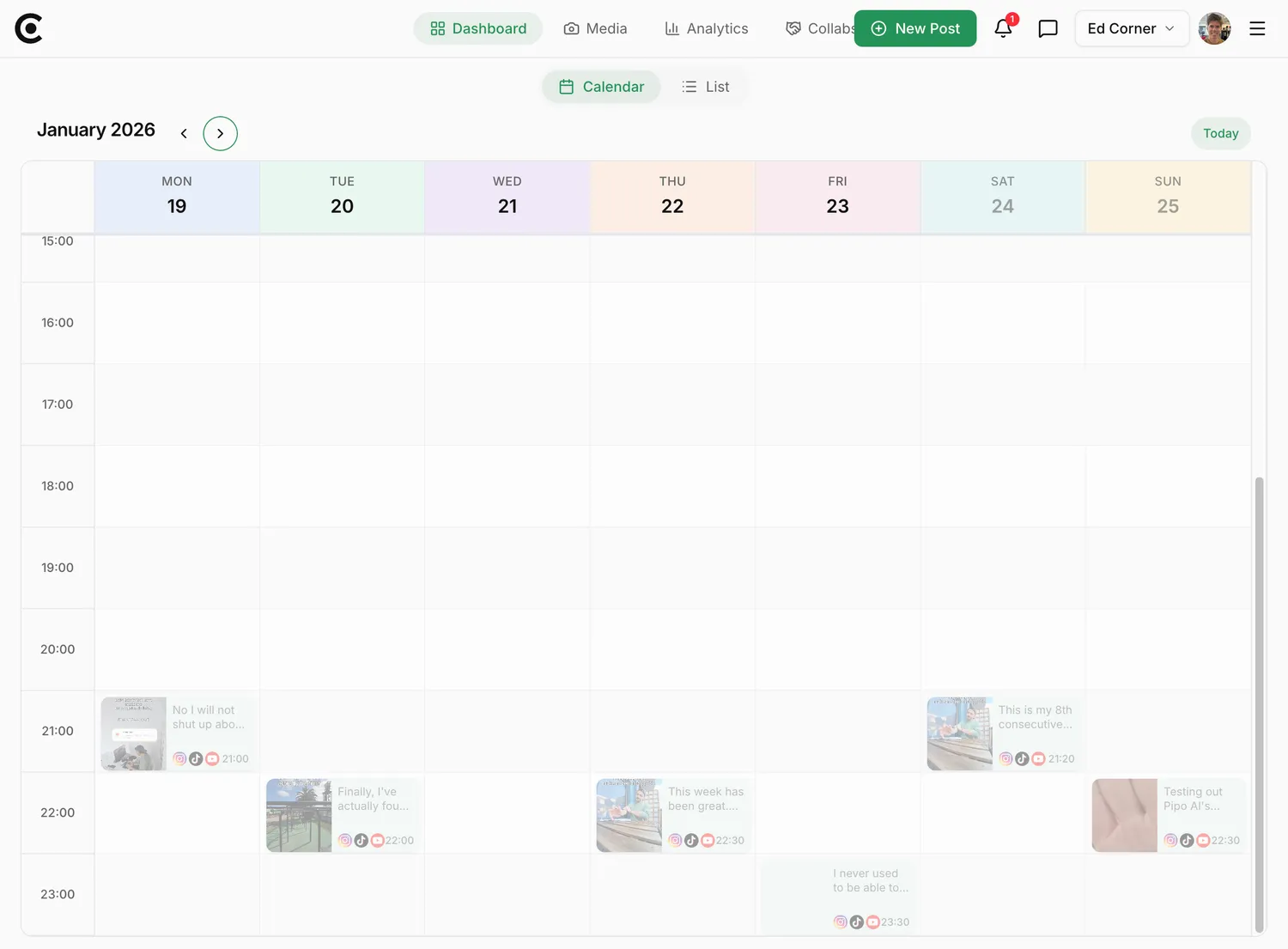Open the notifications bell icon
This screenshot has width=1288, height=949.
pos(1003,28)
